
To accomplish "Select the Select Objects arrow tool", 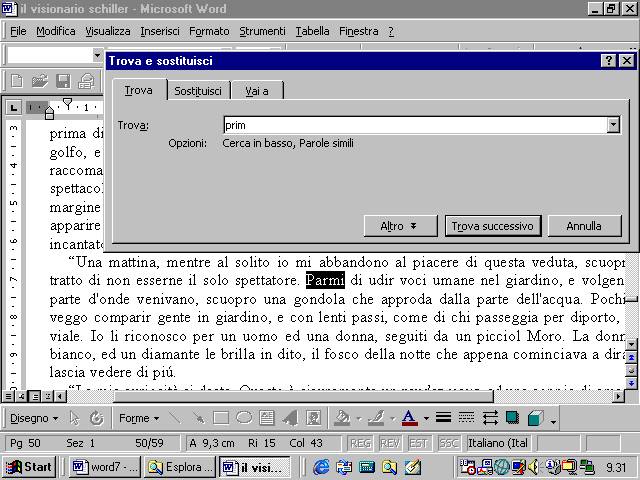I will pos(74,418).
